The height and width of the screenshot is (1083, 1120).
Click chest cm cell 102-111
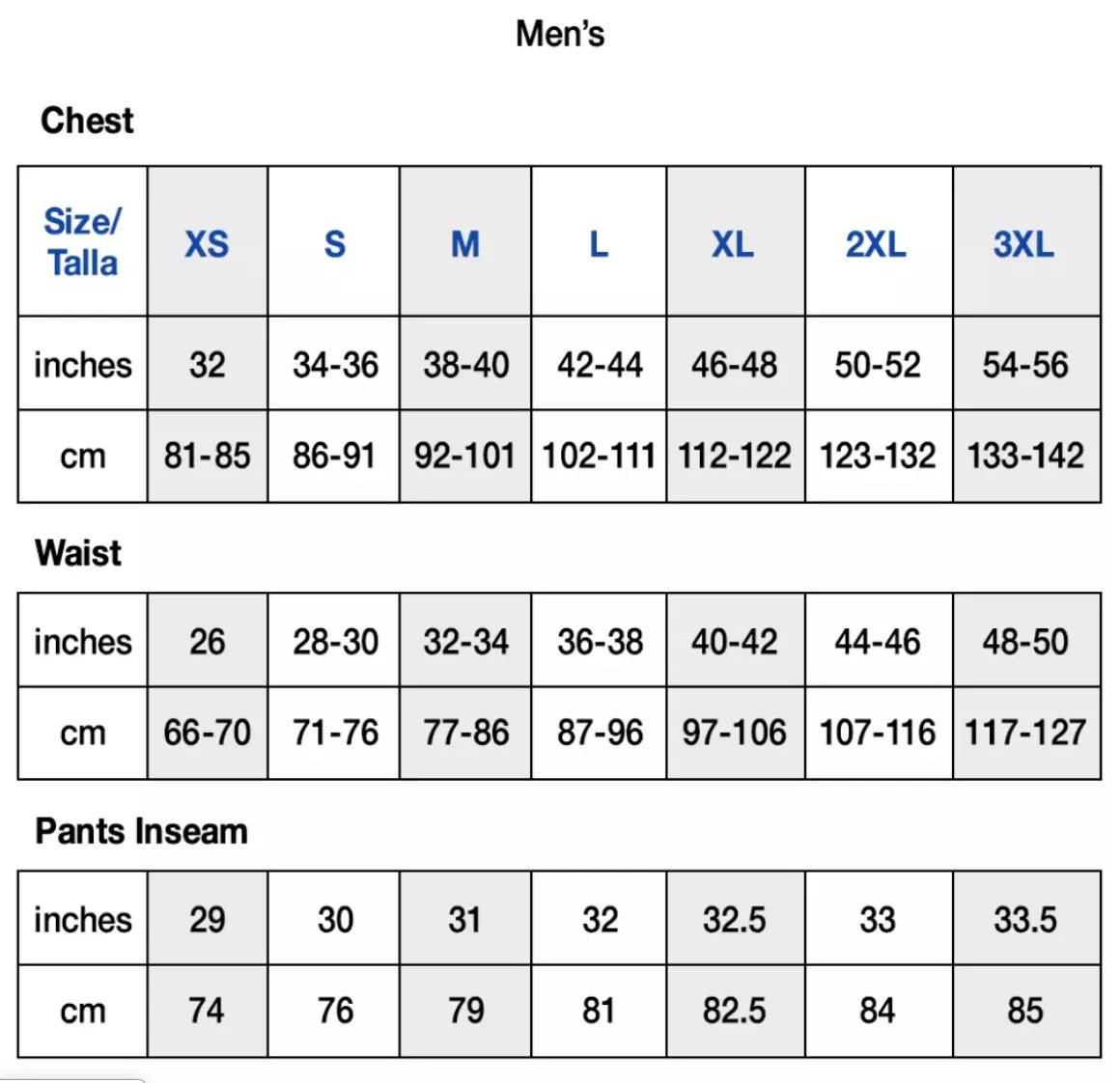pos(599,457)
